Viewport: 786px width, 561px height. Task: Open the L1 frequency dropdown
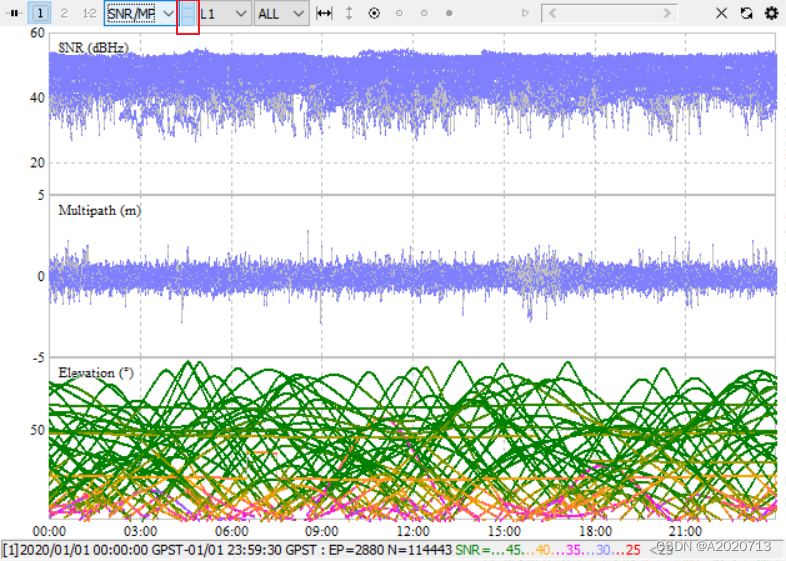(224, 14)
